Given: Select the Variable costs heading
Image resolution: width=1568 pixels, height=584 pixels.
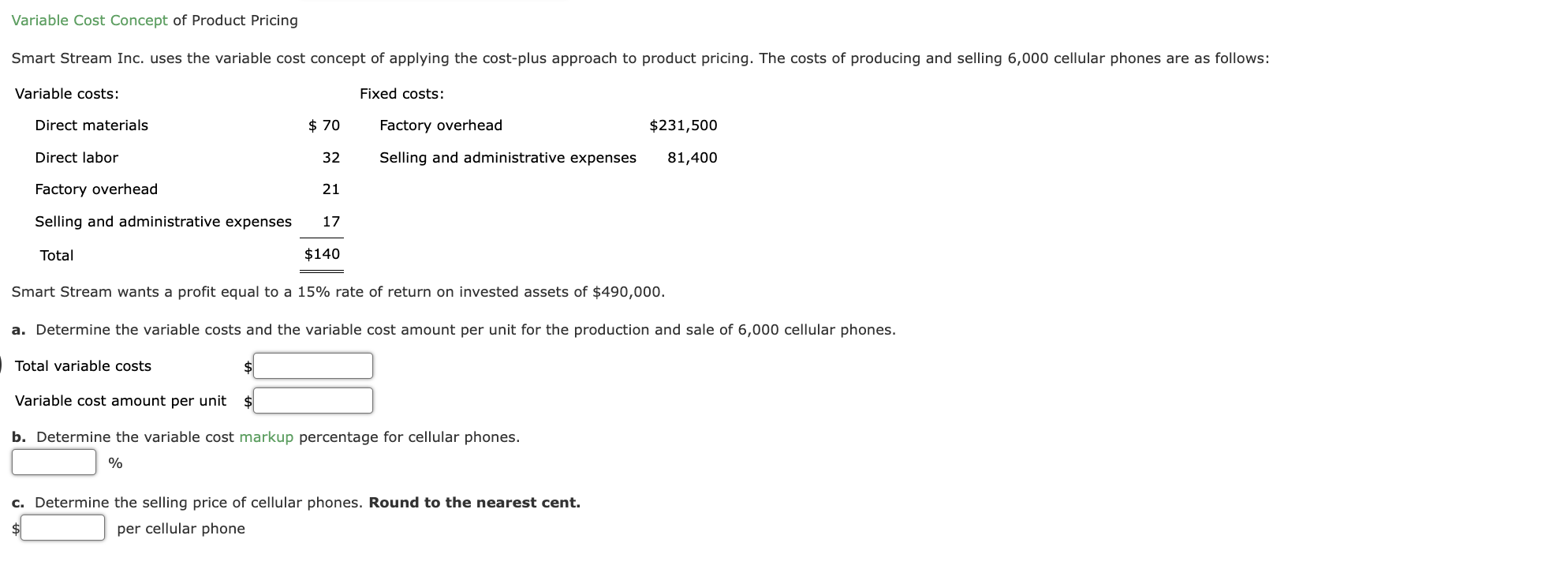Looking at the screenshot, I should [x=65, y=93].
